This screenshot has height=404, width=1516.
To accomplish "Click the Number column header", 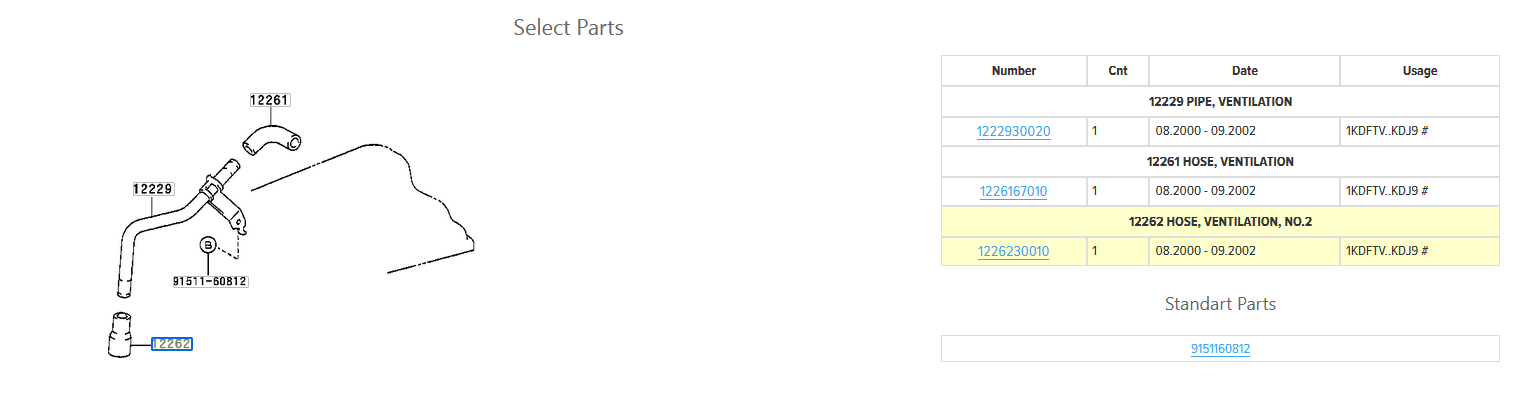I will click(x=1014, y=71).
